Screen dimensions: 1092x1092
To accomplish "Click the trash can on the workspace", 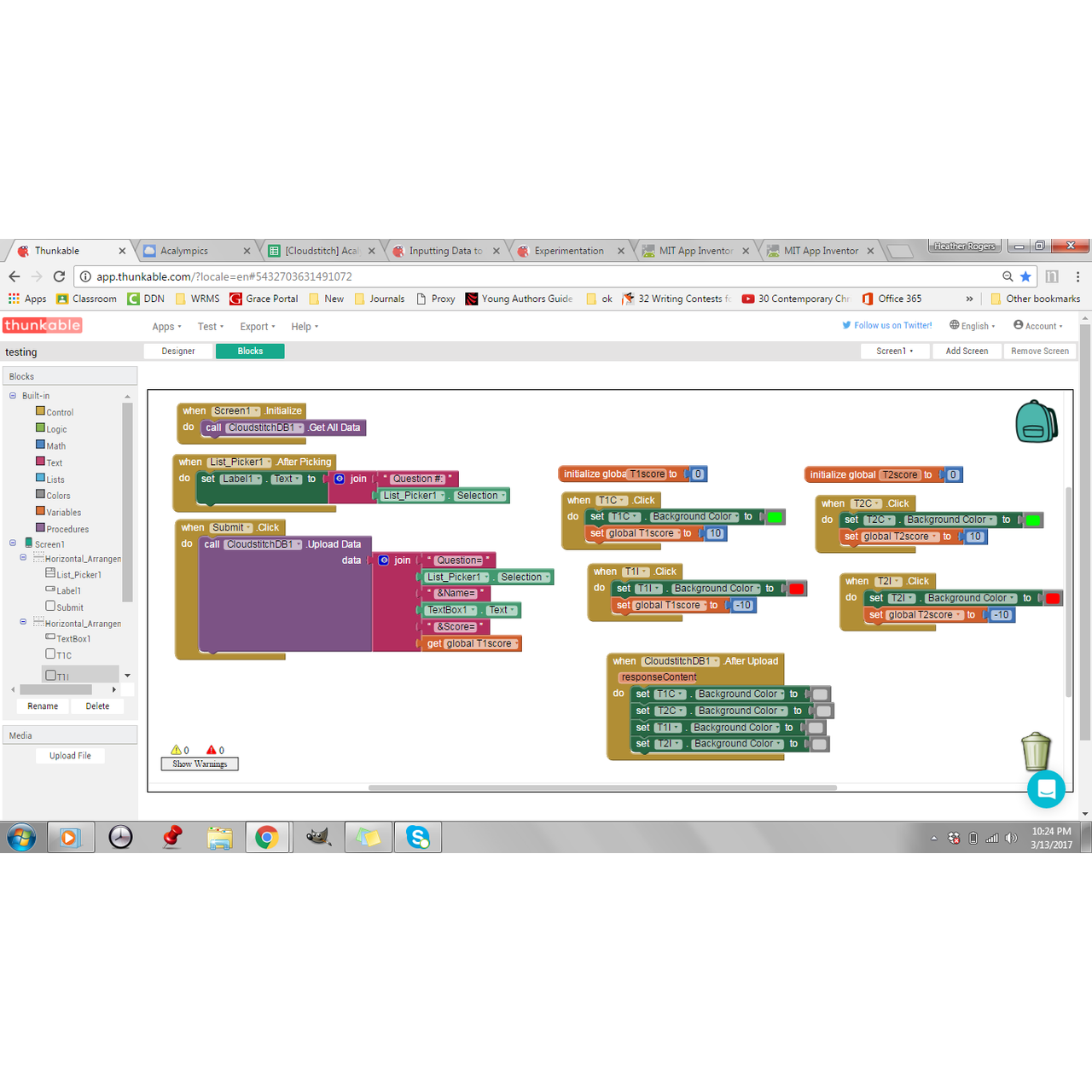I will click(x=1036, y=751).
